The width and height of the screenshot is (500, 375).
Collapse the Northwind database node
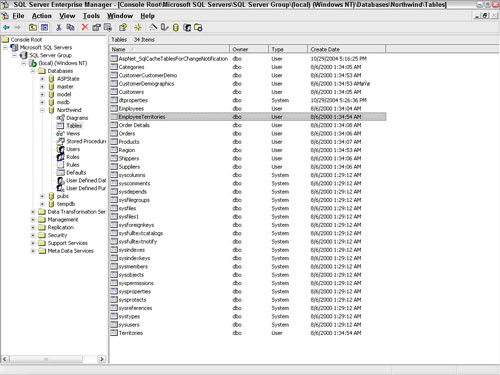(x=42, y=110)
